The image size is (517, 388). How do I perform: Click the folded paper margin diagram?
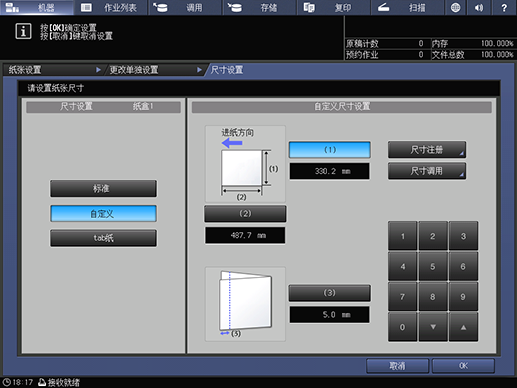(x=245, y=304)
